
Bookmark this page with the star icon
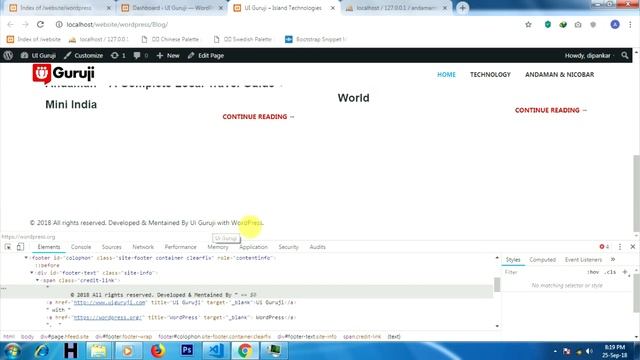[528, 24]
